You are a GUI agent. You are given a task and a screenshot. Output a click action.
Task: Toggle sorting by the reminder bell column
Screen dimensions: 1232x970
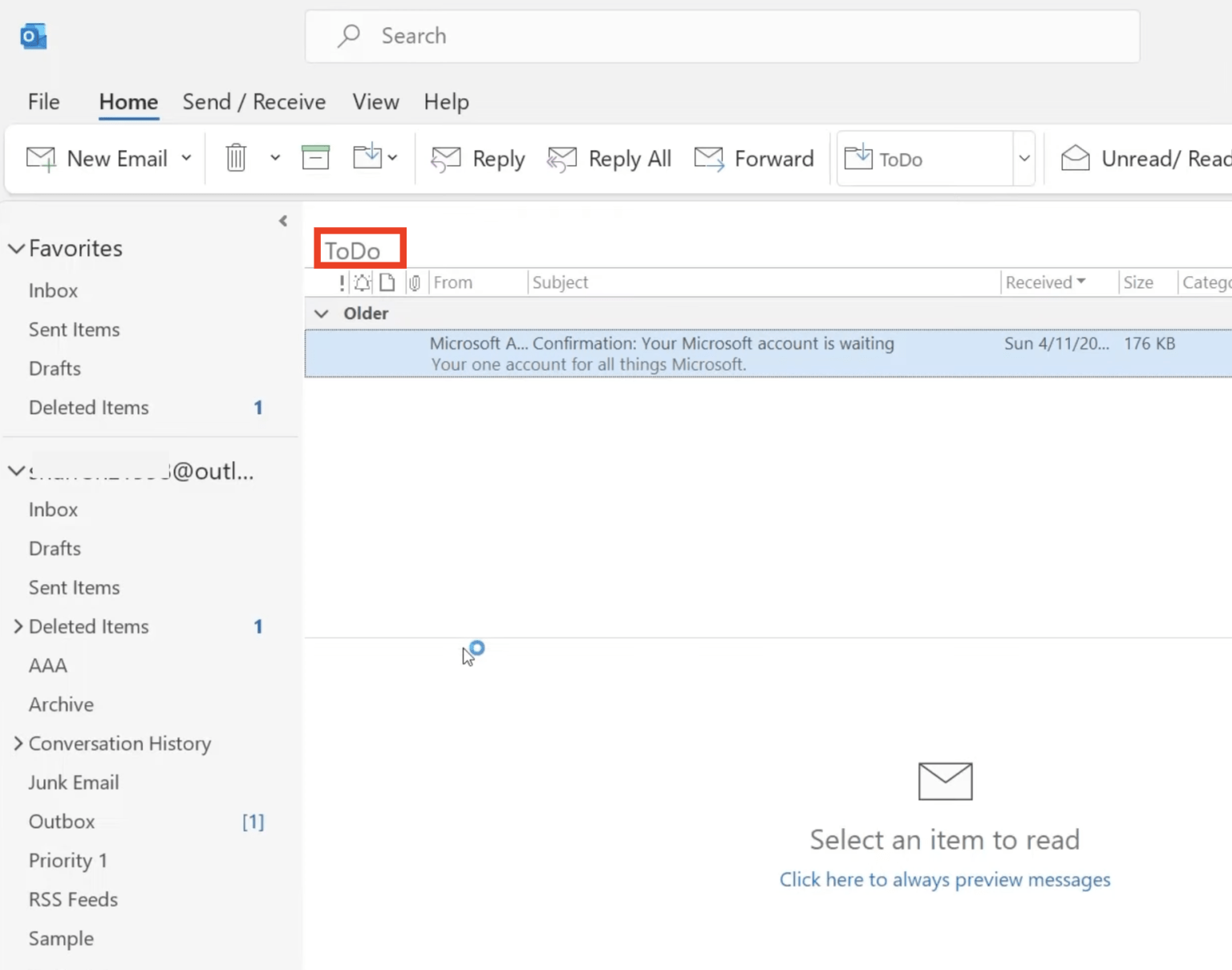click(x=363, y=282)
